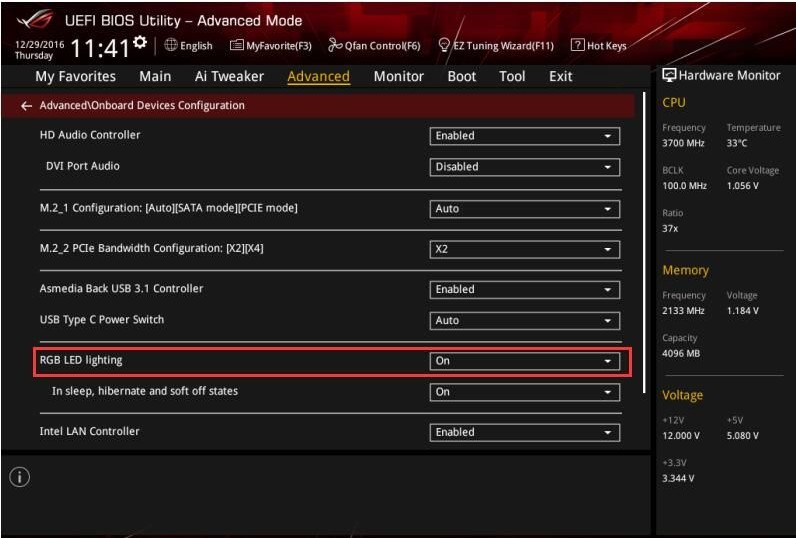Screen dimensions: 796x538
Task: Click Memory voltage value 1.184 V
Action: click(743, 311)
